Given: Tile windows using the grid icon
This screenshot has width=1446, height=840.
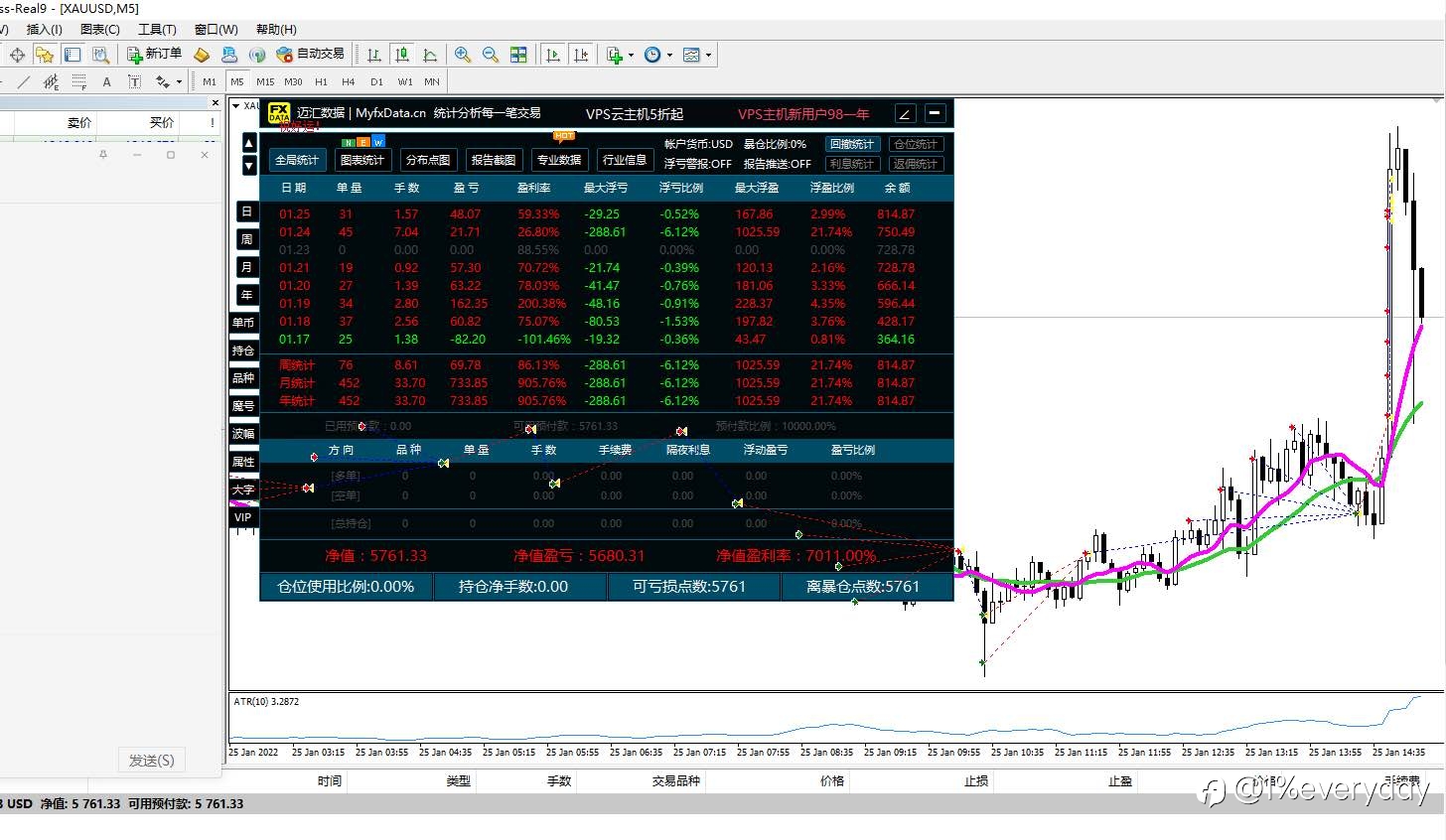Looking at the screenshot, I should [x=518, y=55].
